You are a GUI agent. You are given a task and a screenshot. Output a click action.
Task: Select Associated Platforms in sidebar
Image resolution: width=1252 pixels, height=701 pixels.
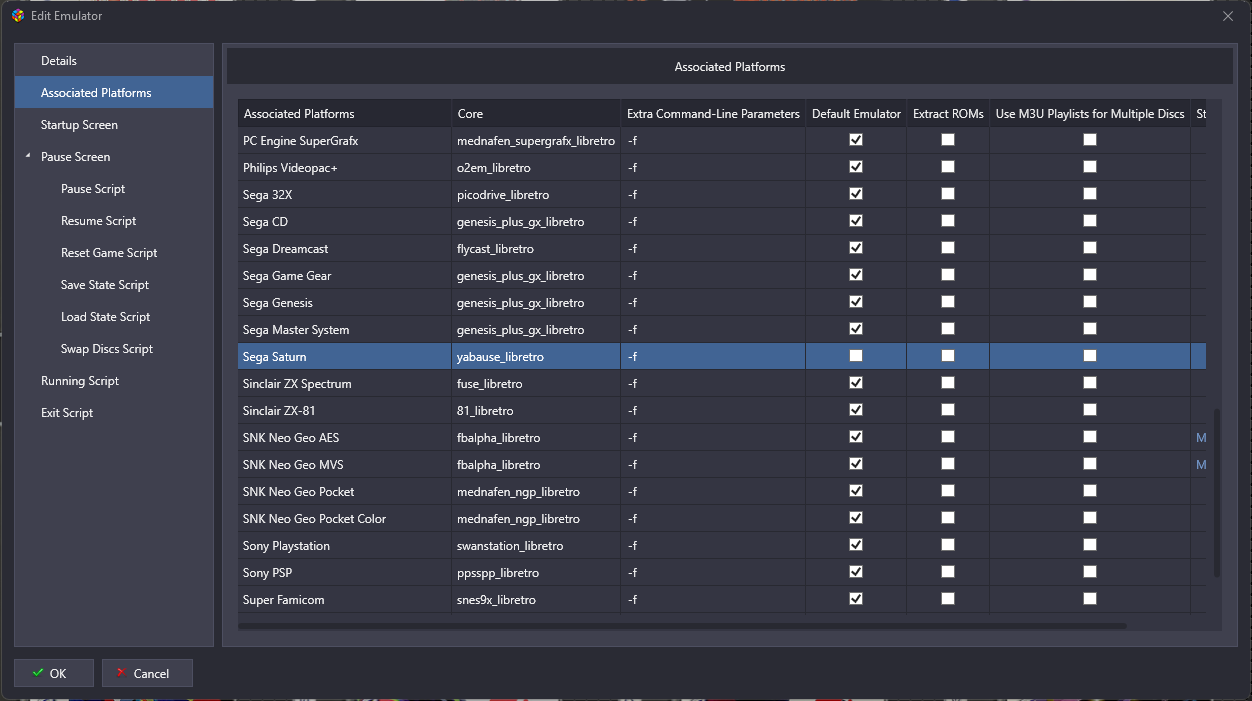114,92
